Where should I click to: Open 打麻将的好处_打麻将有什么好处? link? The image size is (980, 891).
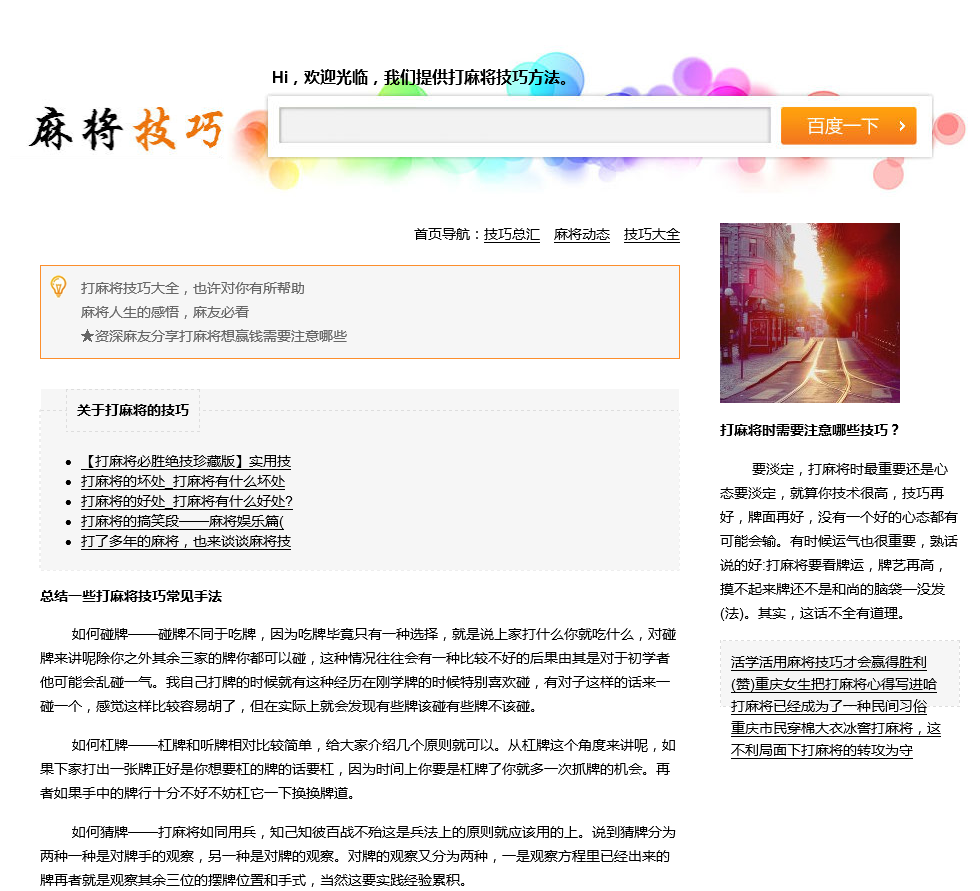[187, 501]
